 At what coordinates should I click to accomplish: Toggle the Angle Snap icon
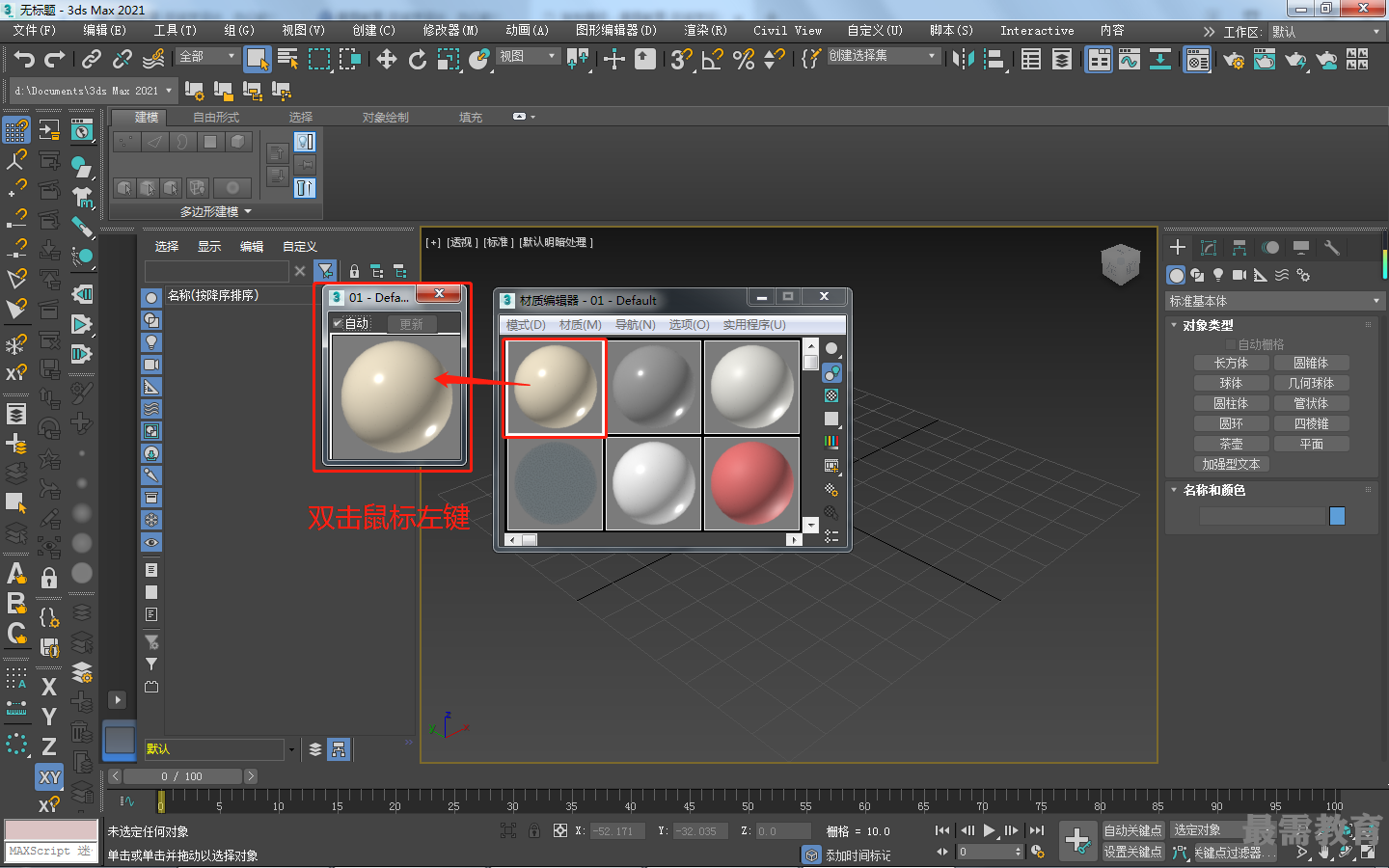[713, 59]
